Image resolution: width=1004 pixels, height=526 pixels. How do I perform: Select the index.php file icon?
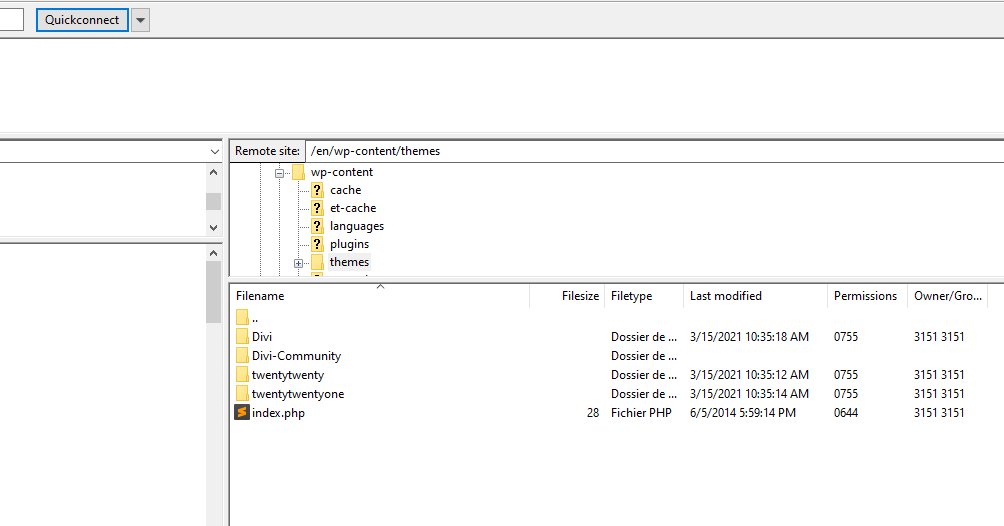[242, 413]
